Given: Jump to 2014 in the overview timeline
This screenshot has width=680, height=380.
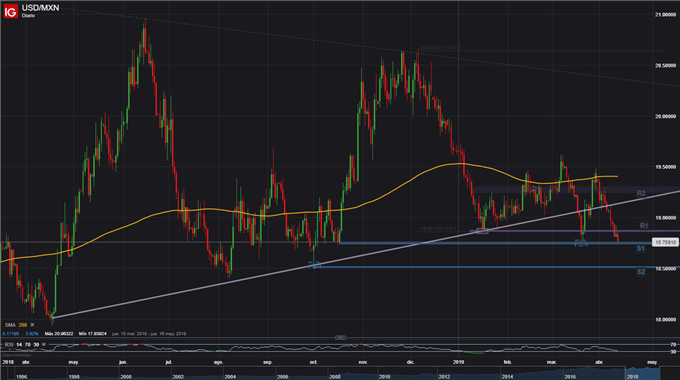Looking at the screenshot, I should pyautogui.click(x=507, y=377).
